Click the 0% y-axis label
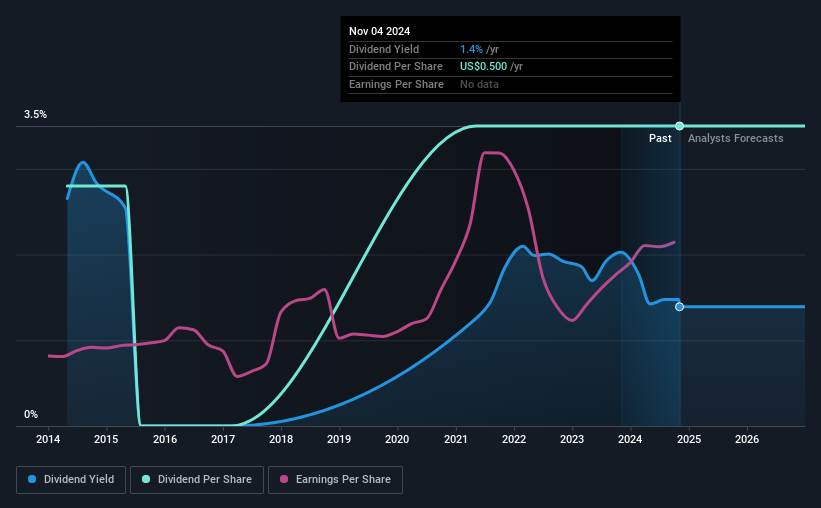 (x=31, y=414)
